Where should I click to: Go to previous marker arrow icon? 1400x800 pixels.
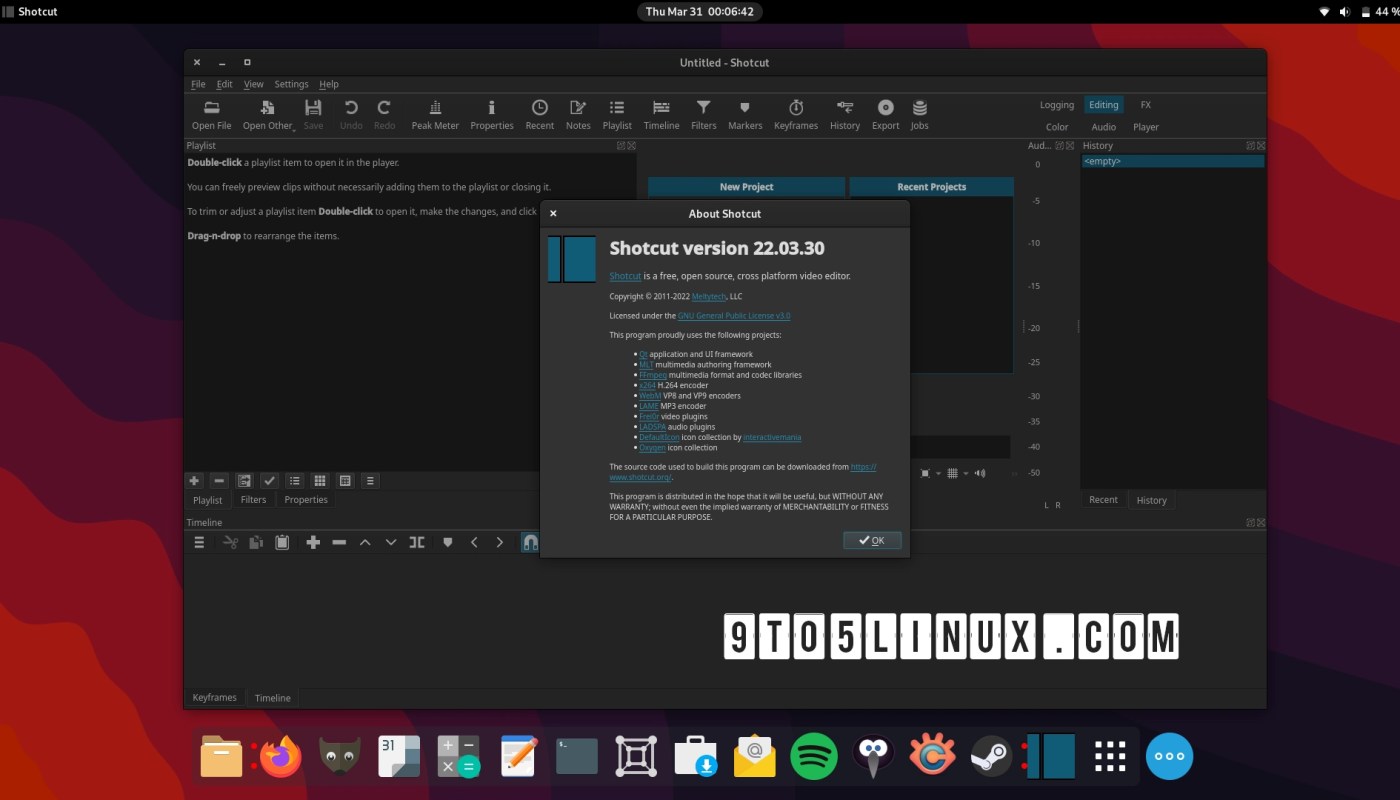click(x=474, y=542)
